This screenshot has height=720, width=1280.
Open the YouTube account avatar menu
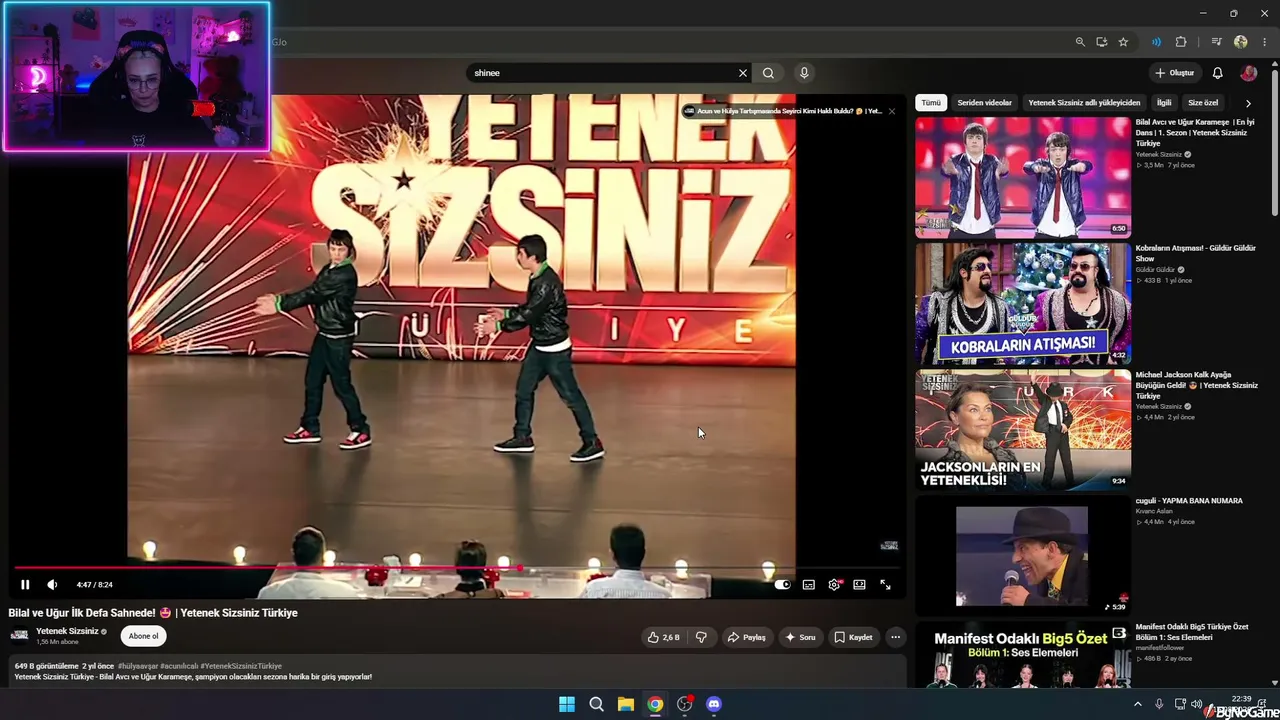1248,73
